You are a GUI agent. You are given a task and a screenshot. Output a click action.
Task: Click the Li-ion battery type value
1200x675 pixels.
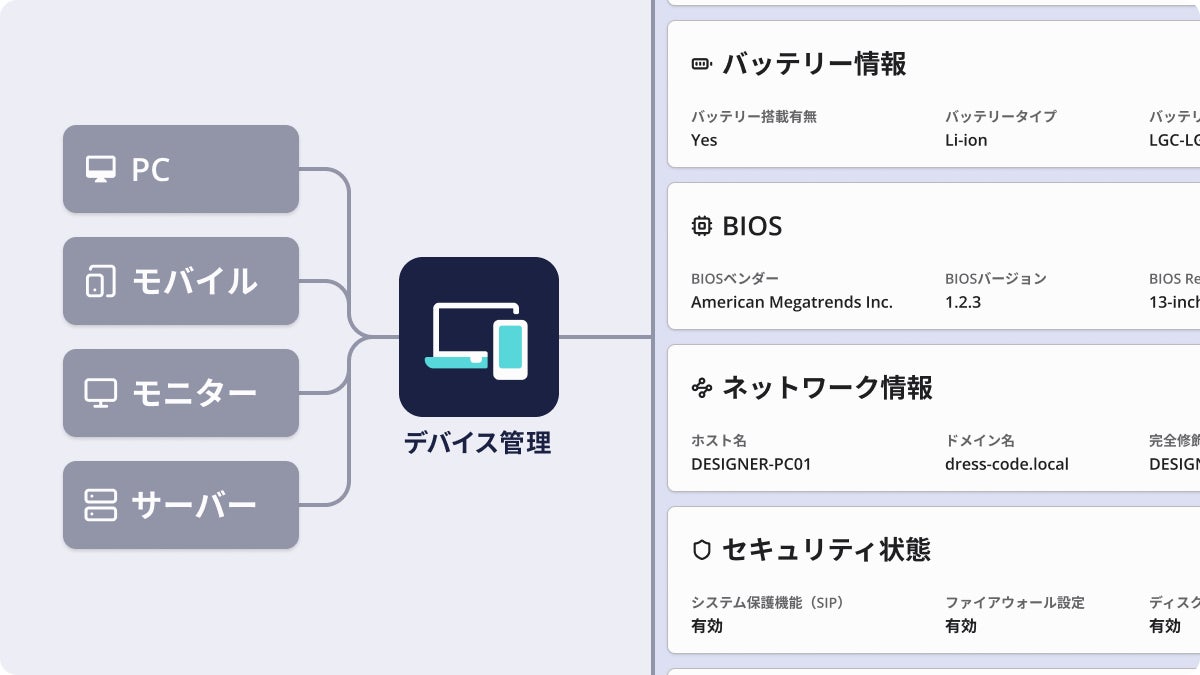[966, 140]
